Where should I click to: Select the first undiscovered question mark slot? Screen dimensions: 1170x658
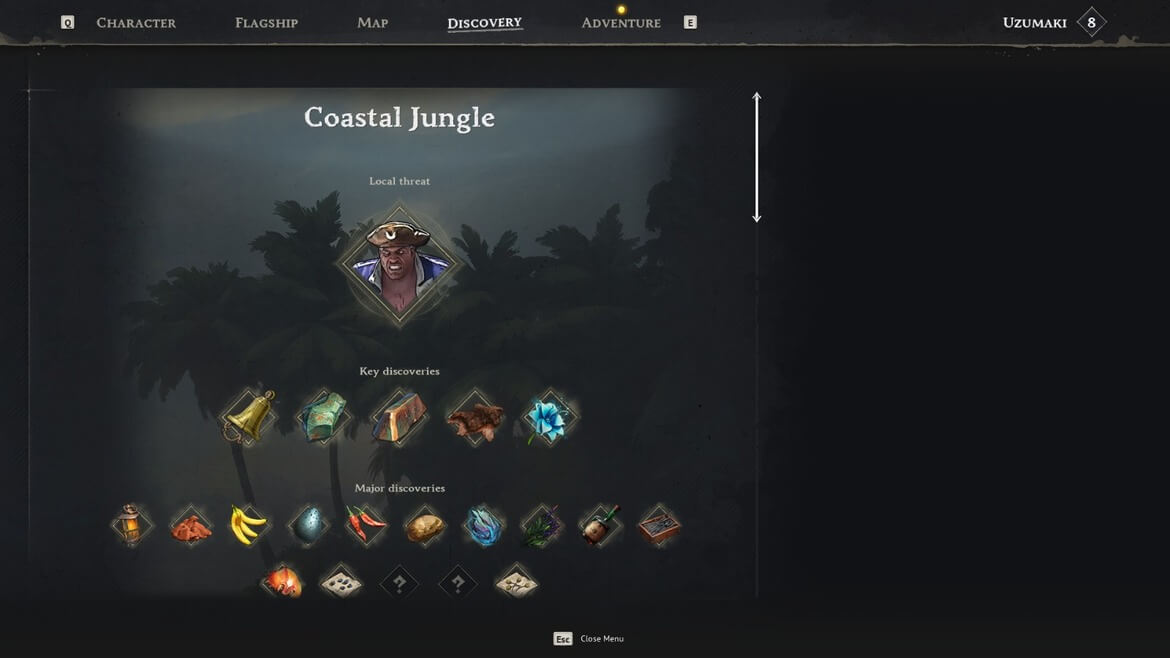coord(399,583)
